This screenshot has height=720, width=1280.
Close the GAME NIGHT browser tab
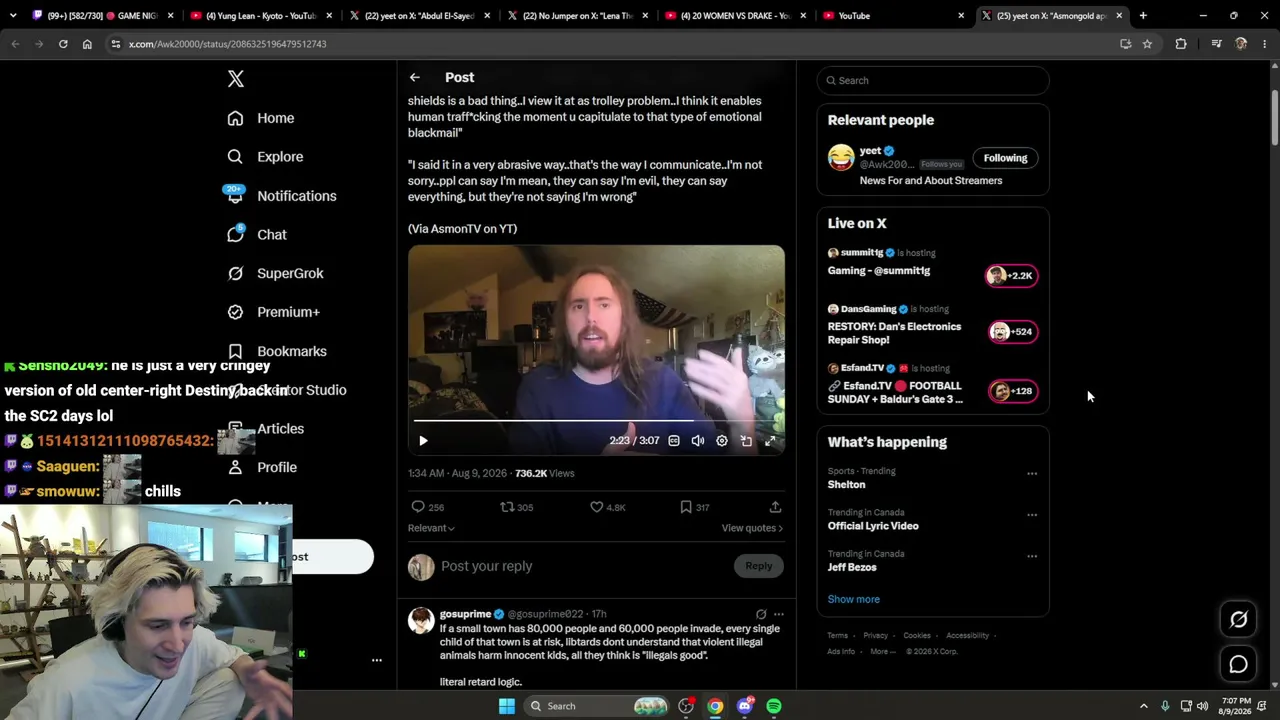click(x=171, y=16)
